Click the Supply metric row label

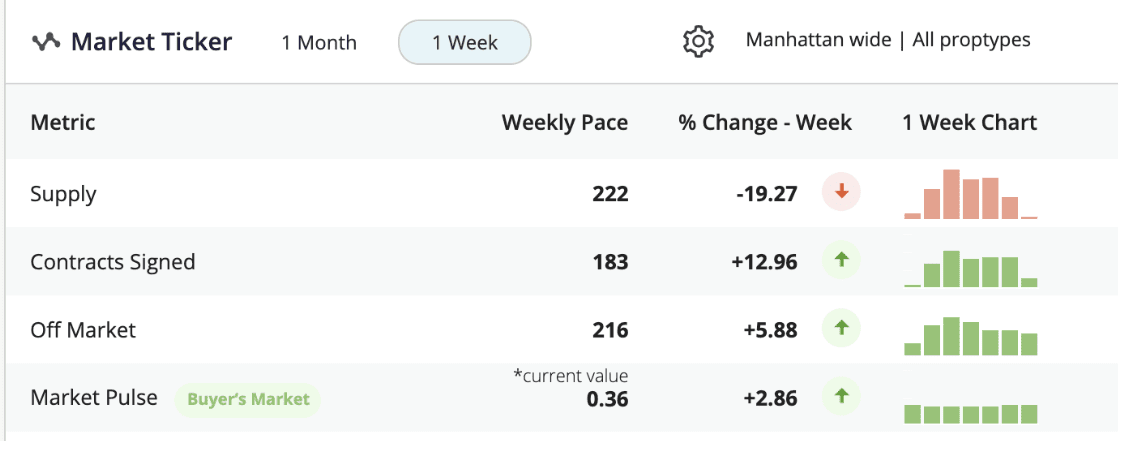tap(64, 194)
